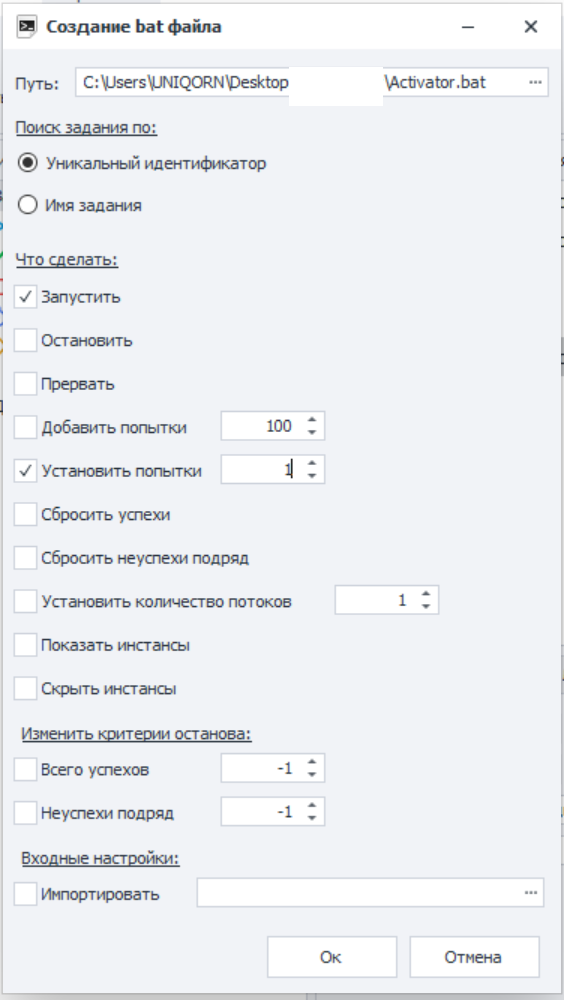Open the import file browse ellipsis button
This screenshot has width=564, height=1000.
[x=531, y=893]
